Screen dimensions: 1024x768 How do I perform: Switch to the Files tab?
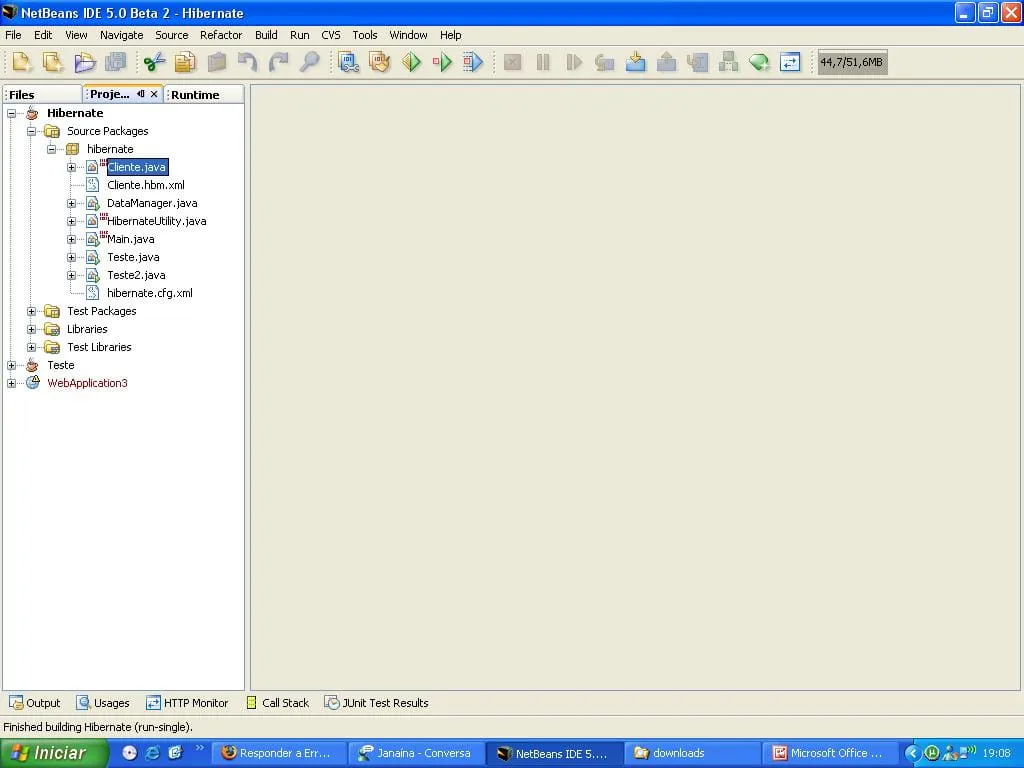(42, 95)
